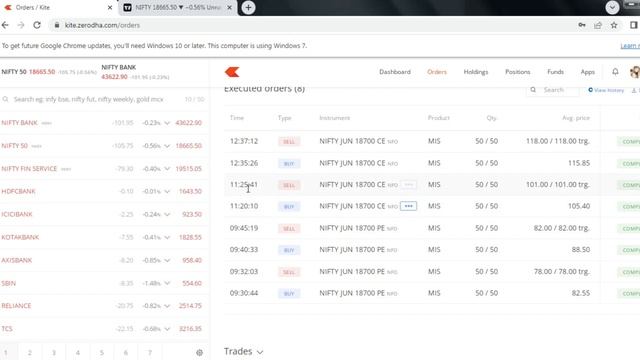640x360 pixels.
Task: Switch to watchlist page 3
Action: (54, 352)
